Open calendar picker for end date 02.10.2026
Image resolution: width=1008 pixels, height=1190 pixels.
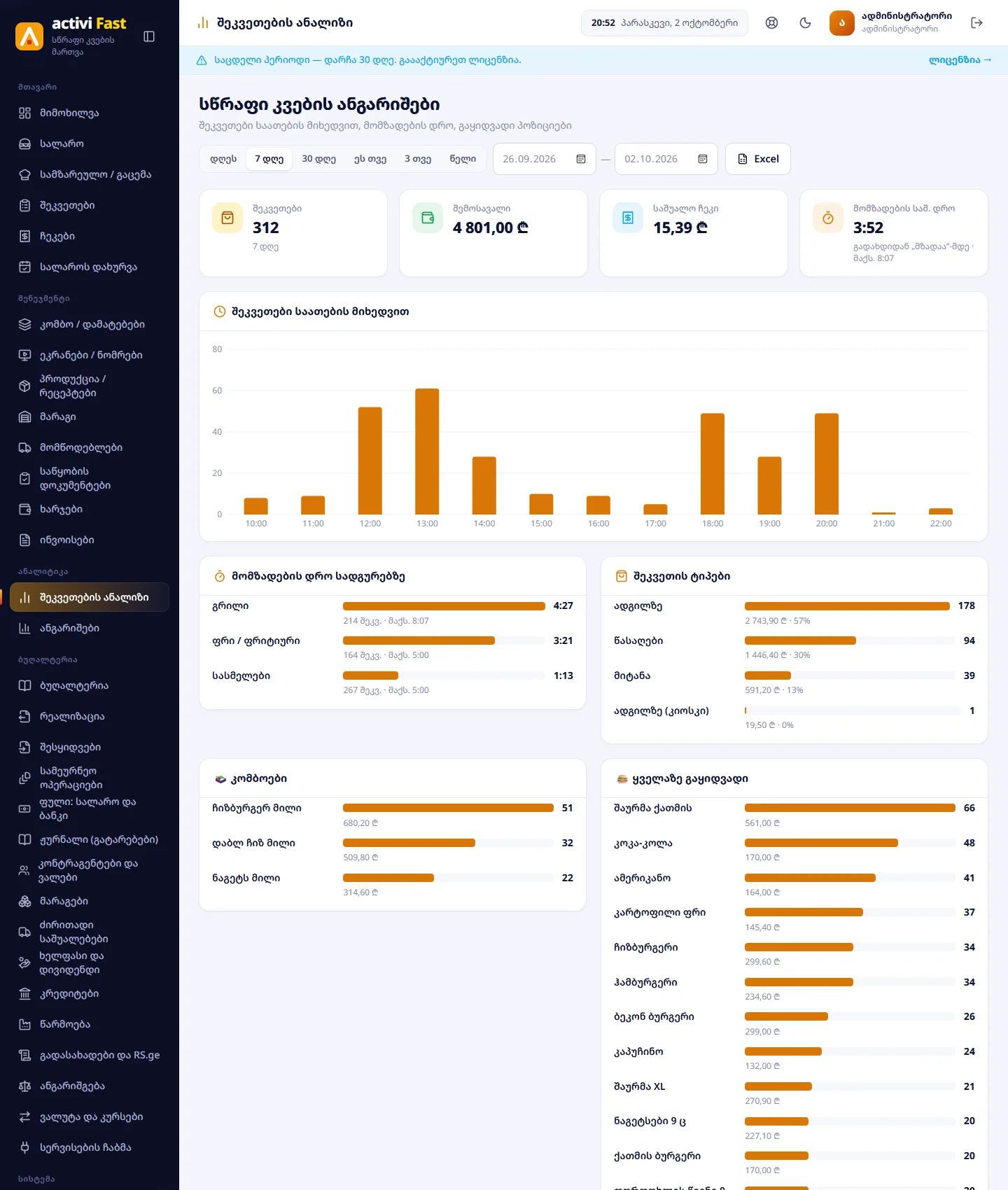(703, 159)
